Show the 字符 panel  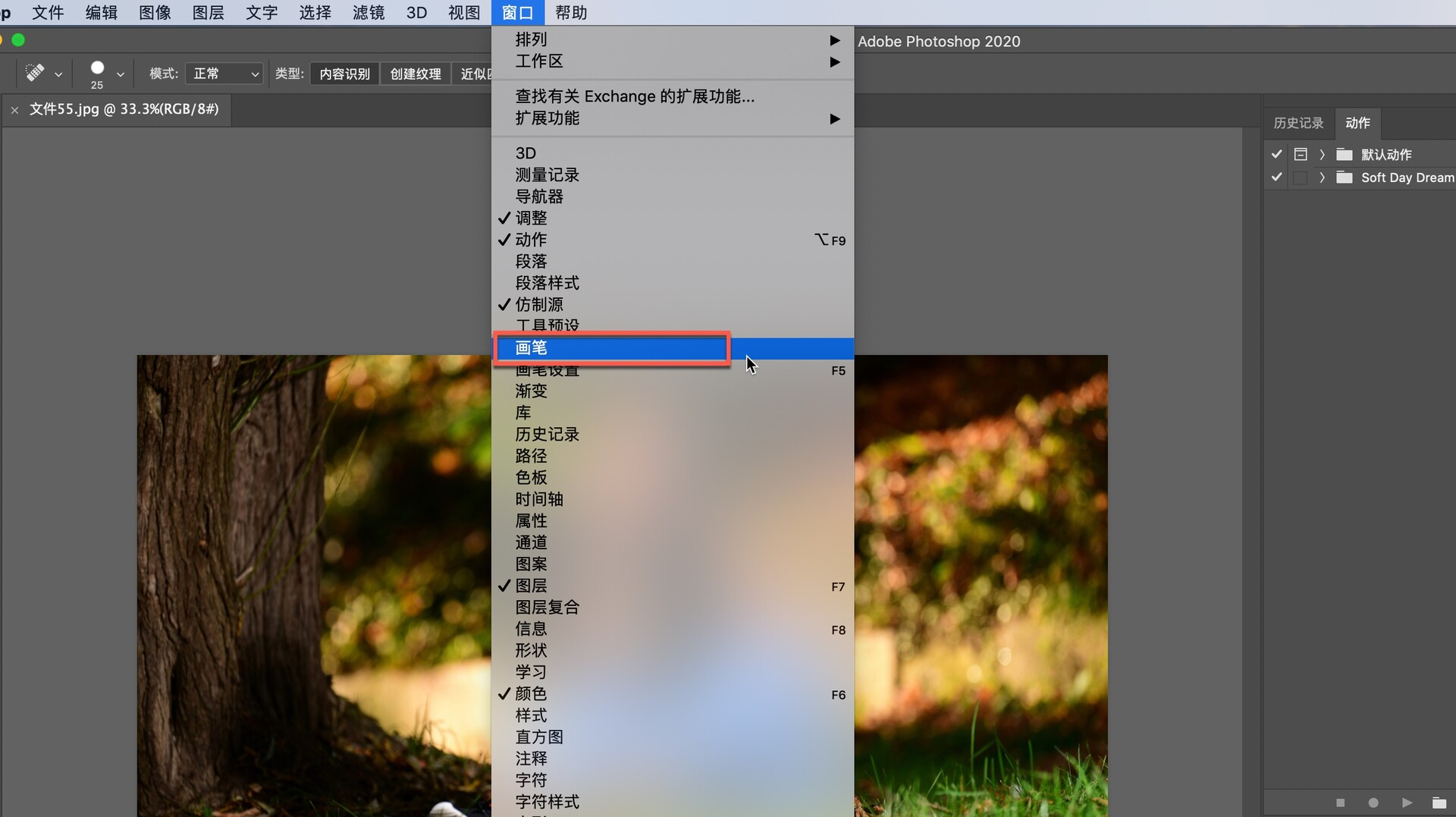(x=673, y=781)
